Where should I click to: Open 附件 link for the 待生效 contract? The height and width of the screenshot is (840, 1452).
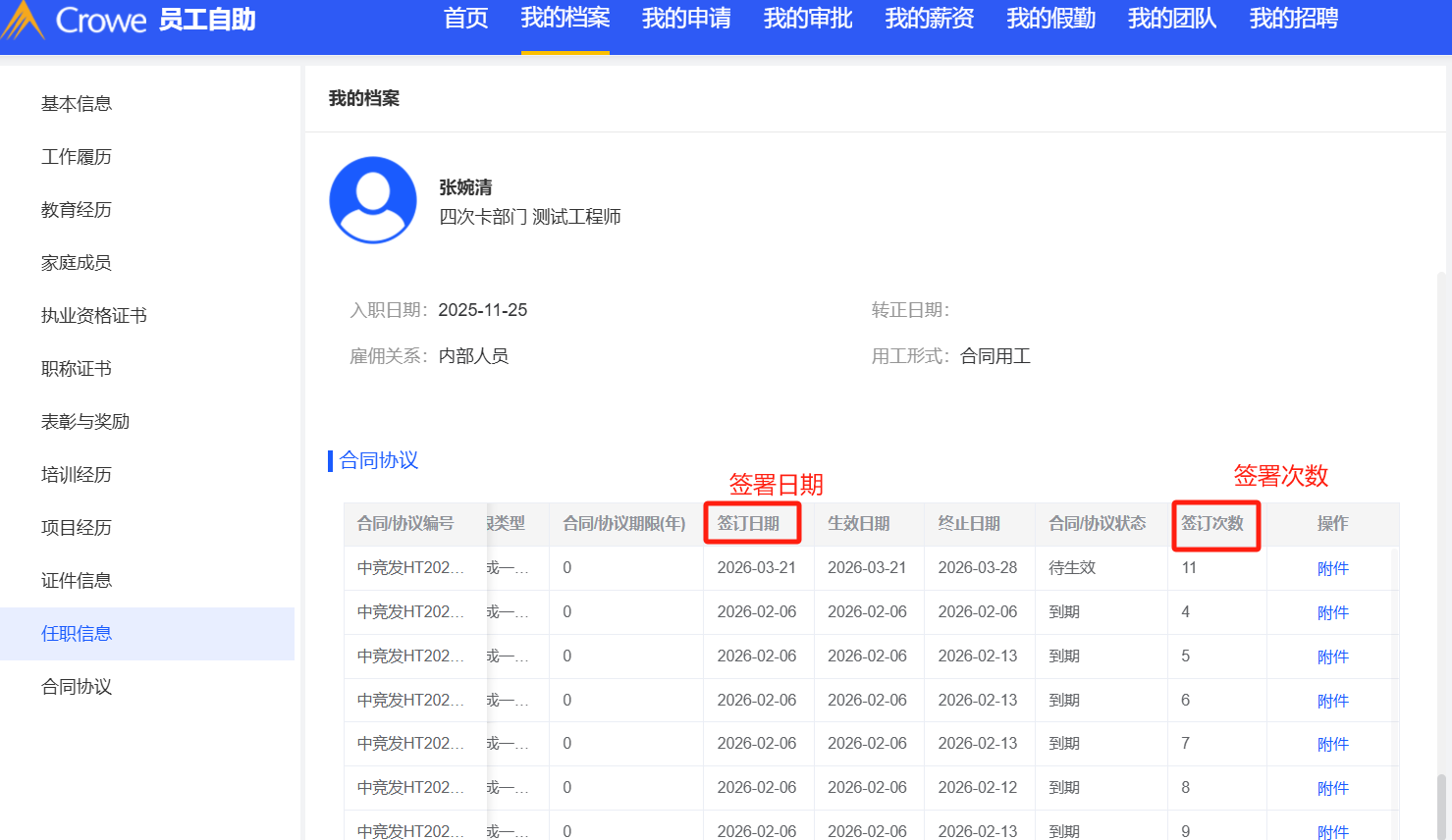click(1332, 569)
